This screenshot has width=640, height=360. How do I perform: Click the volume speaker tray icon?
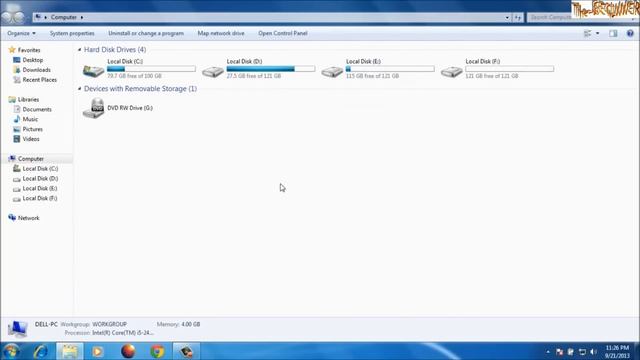tap(593, 352)
